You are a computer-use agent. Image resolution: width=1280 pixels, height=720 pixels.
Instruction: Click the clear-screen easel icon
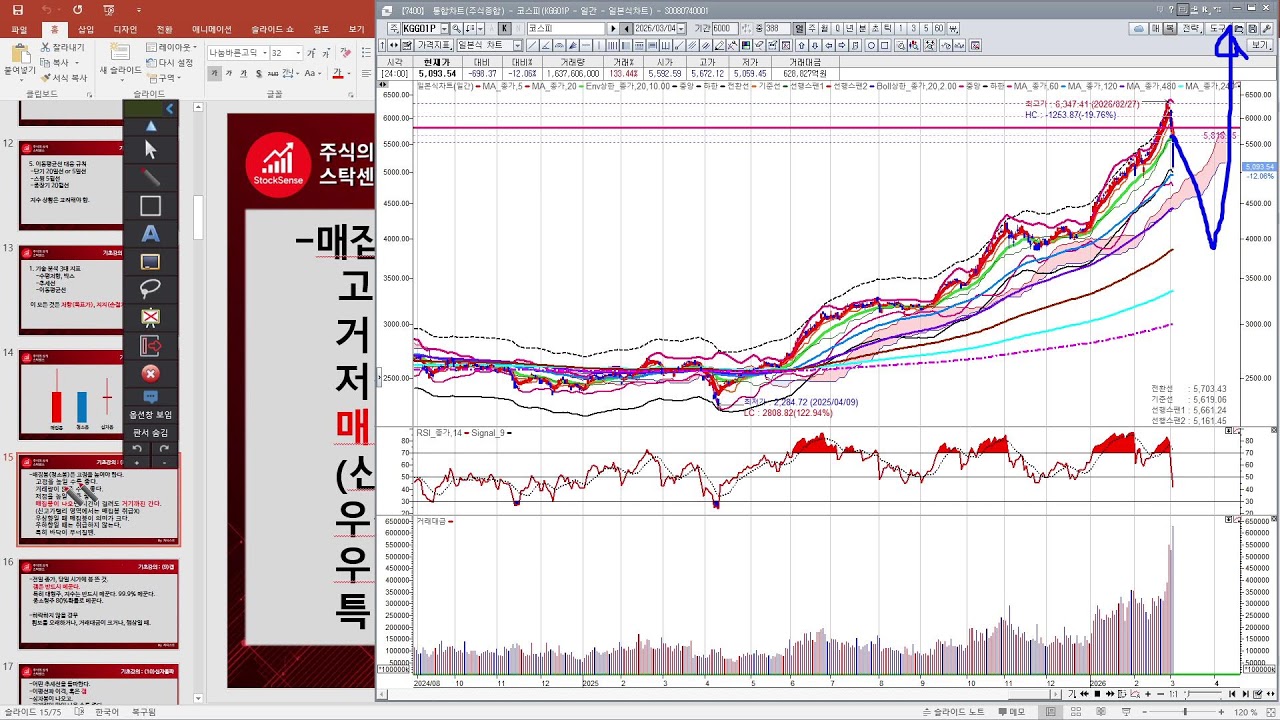pos(151,318)
